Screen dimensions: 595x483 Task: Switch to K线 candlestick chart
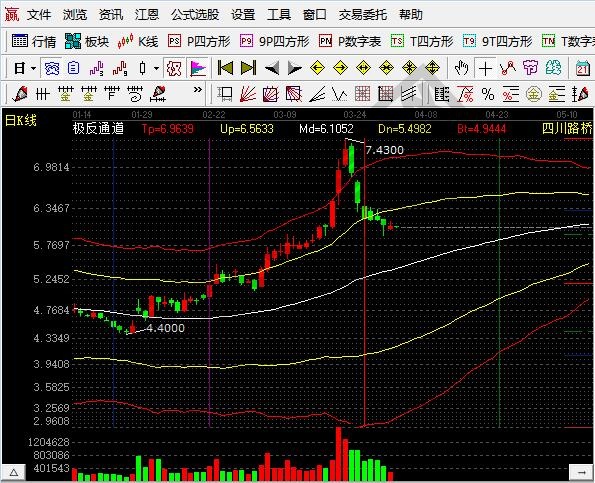138,41
